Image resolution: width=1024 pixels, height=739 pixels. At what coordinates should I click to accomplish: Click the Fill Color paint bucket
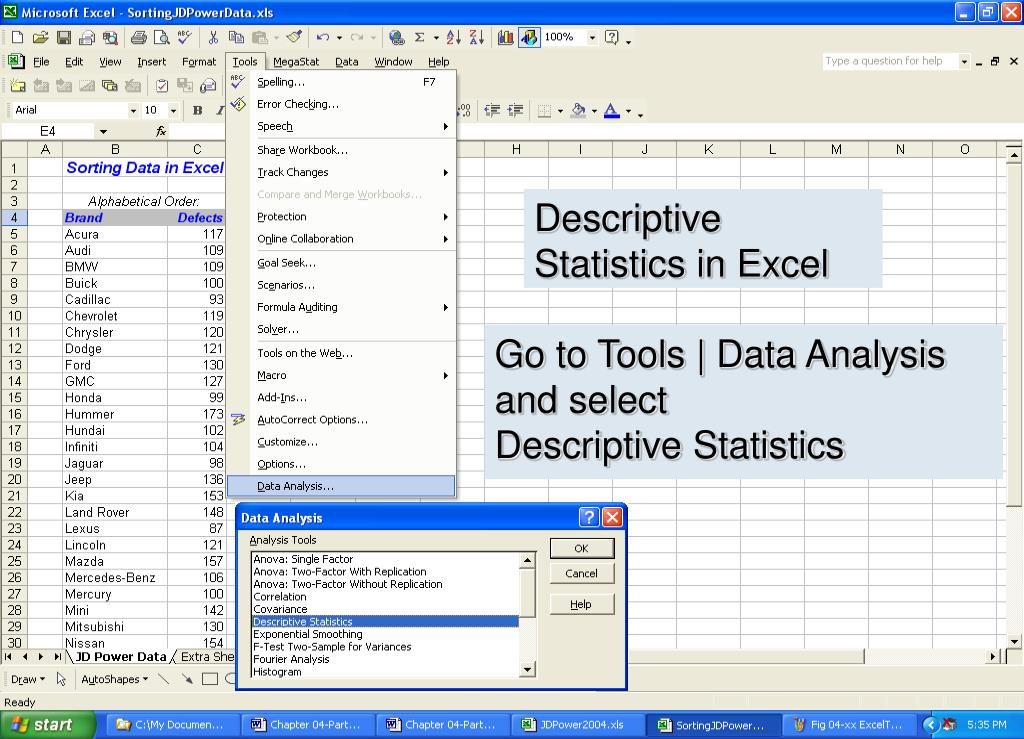point(578,110)
